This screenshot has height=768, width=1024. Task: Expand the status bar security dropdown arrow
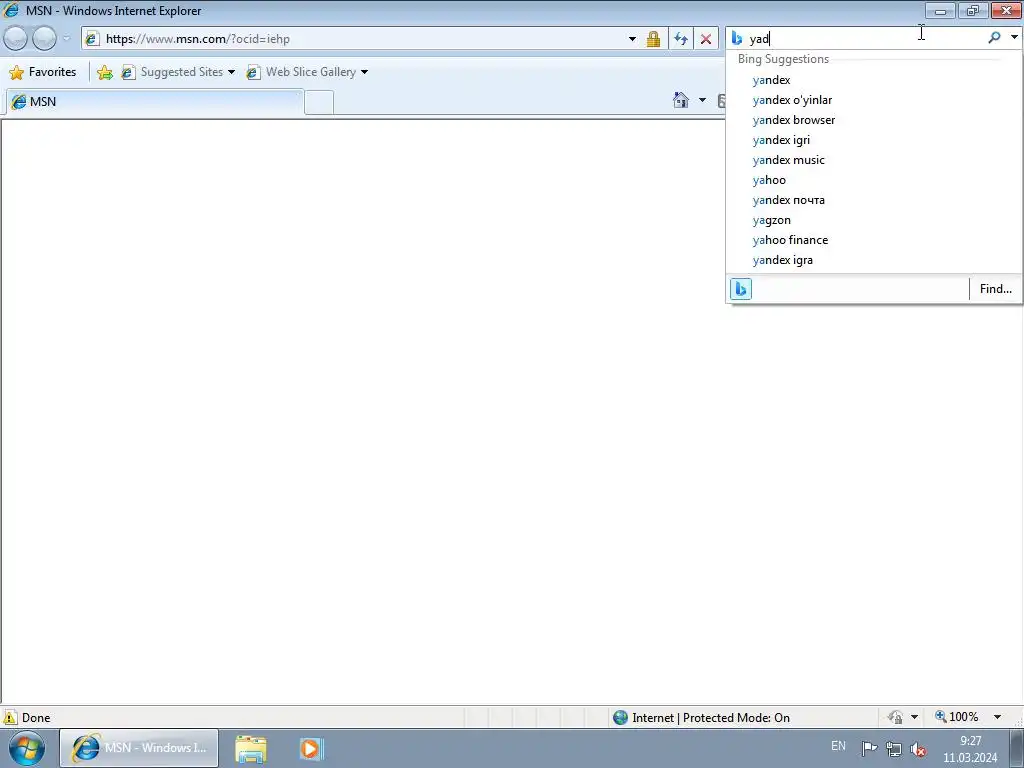pyautogui.click(x=914, y=717)
